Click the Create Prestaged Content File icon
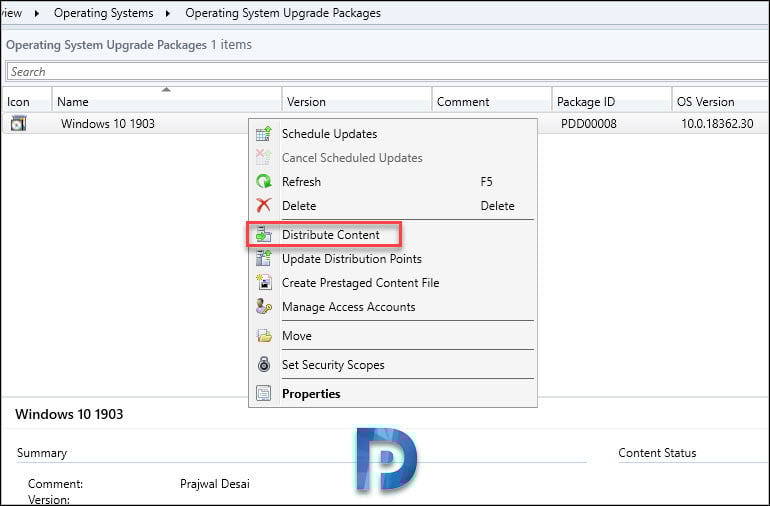Image resolution: width=770 pixels, height=506 pixels. pyautogui.click(x=264, y=282)
